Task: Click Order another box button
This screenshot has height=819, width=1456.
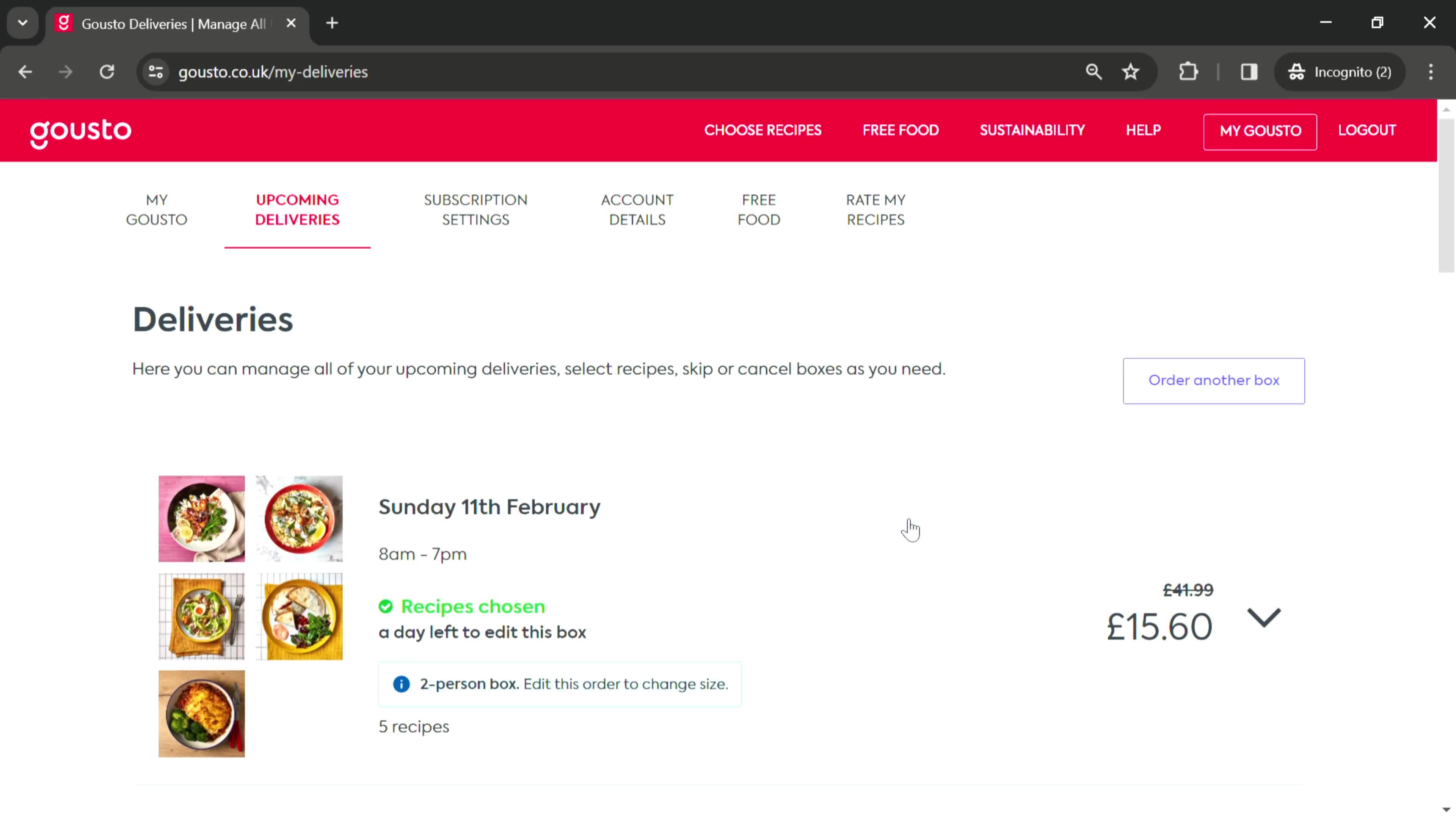Action: click(1214, 380)
